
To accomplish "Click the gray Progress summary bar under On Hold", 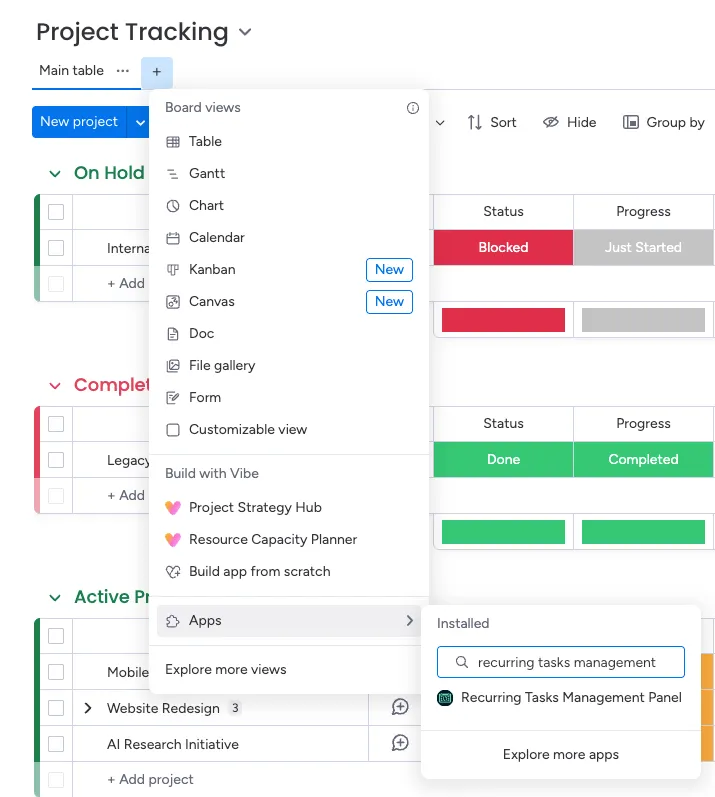I will 643,320.
